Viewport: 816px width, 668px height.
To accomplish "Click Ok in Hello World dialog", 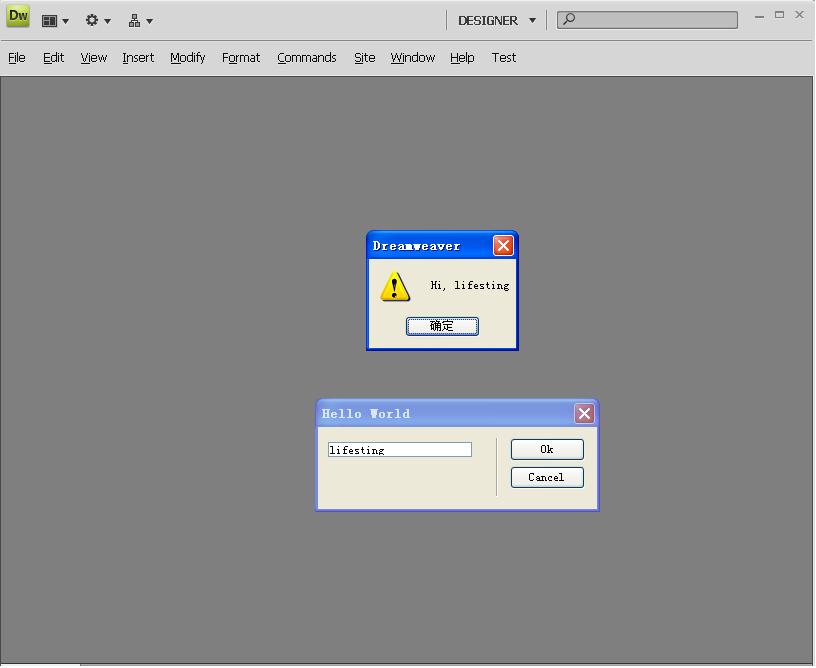I will coord(547,449).
